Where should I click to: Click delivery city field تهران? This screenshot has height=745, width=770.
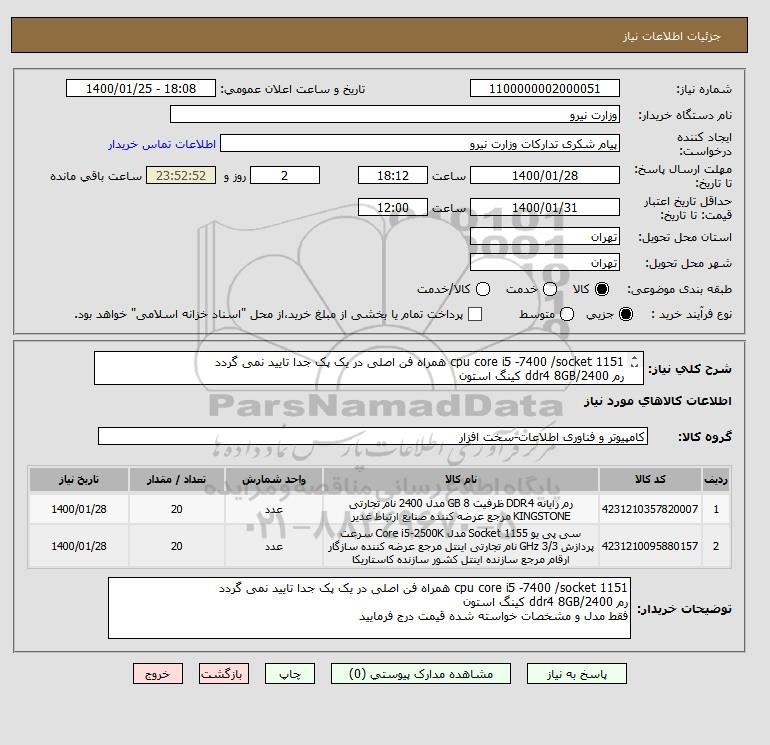pos(545,262)
